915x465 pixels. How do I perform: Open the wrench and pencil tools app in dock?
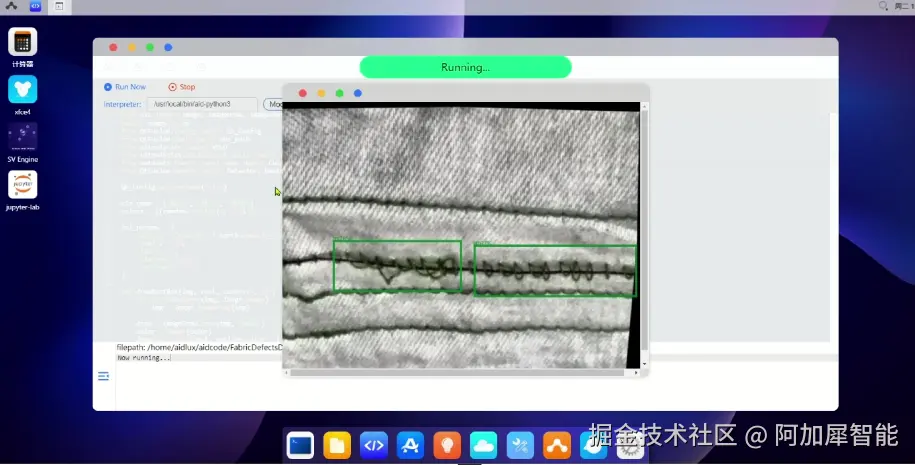[521, 446]
